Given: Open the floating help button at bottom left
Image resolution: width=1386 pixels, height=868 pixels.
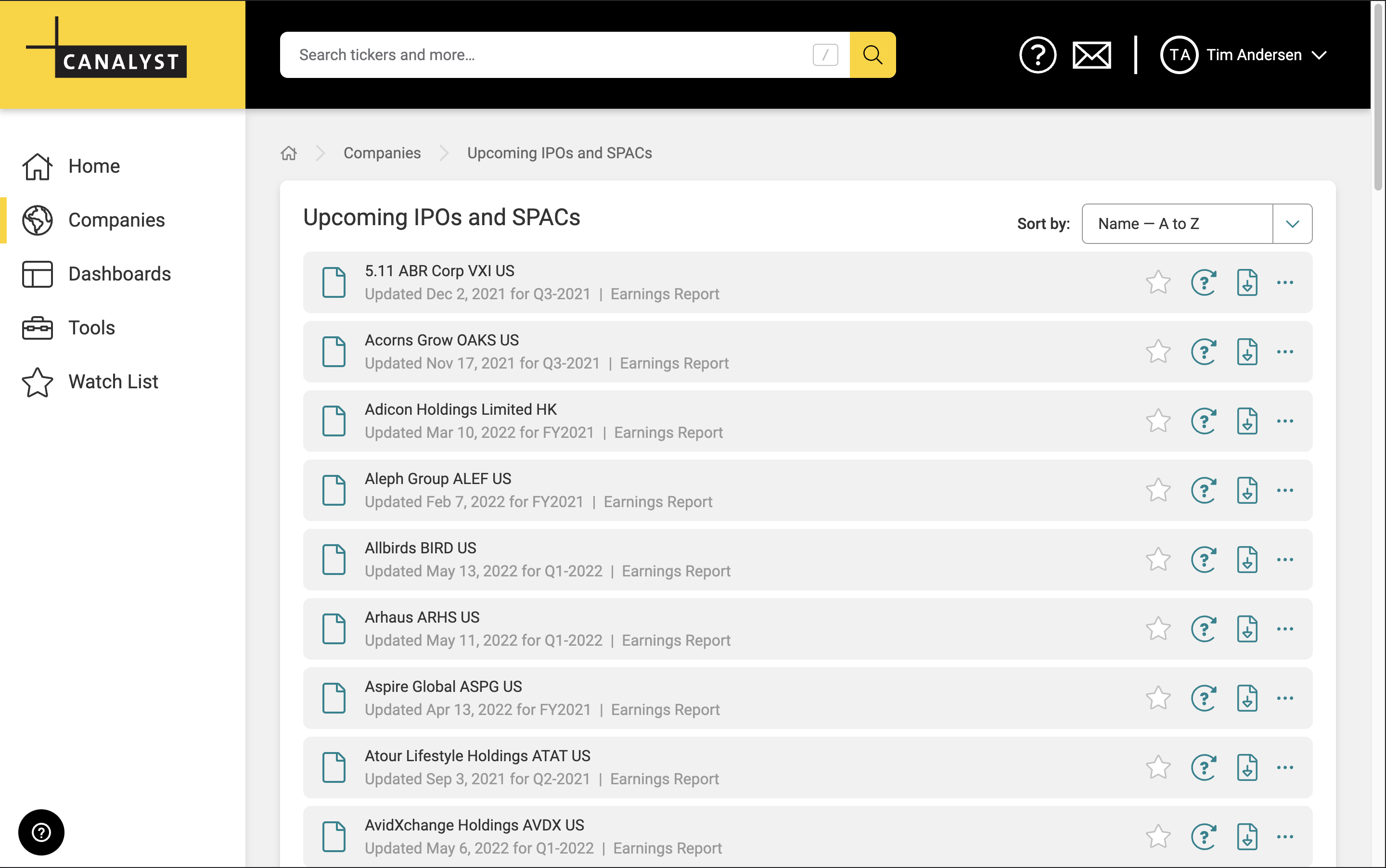Looking at the screenshot, I should coord(41,832).
